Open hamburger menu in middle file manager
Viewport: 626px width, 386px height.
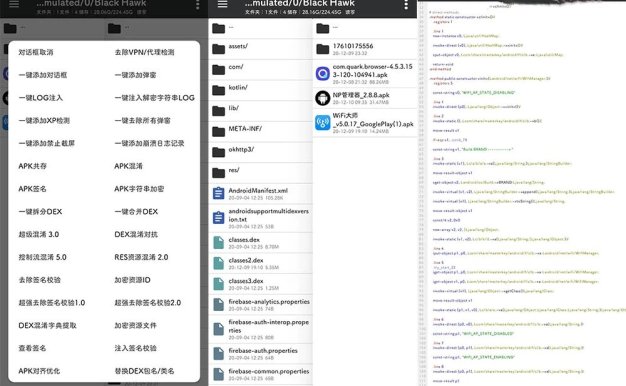click(222, 4)
